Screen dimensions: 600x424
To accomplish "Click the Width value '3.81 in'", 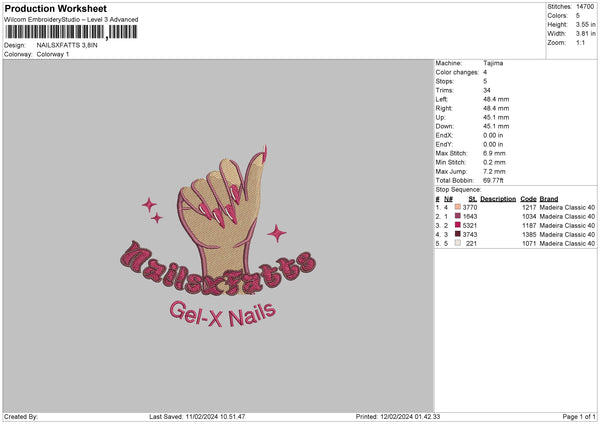I will coord(585,34).
